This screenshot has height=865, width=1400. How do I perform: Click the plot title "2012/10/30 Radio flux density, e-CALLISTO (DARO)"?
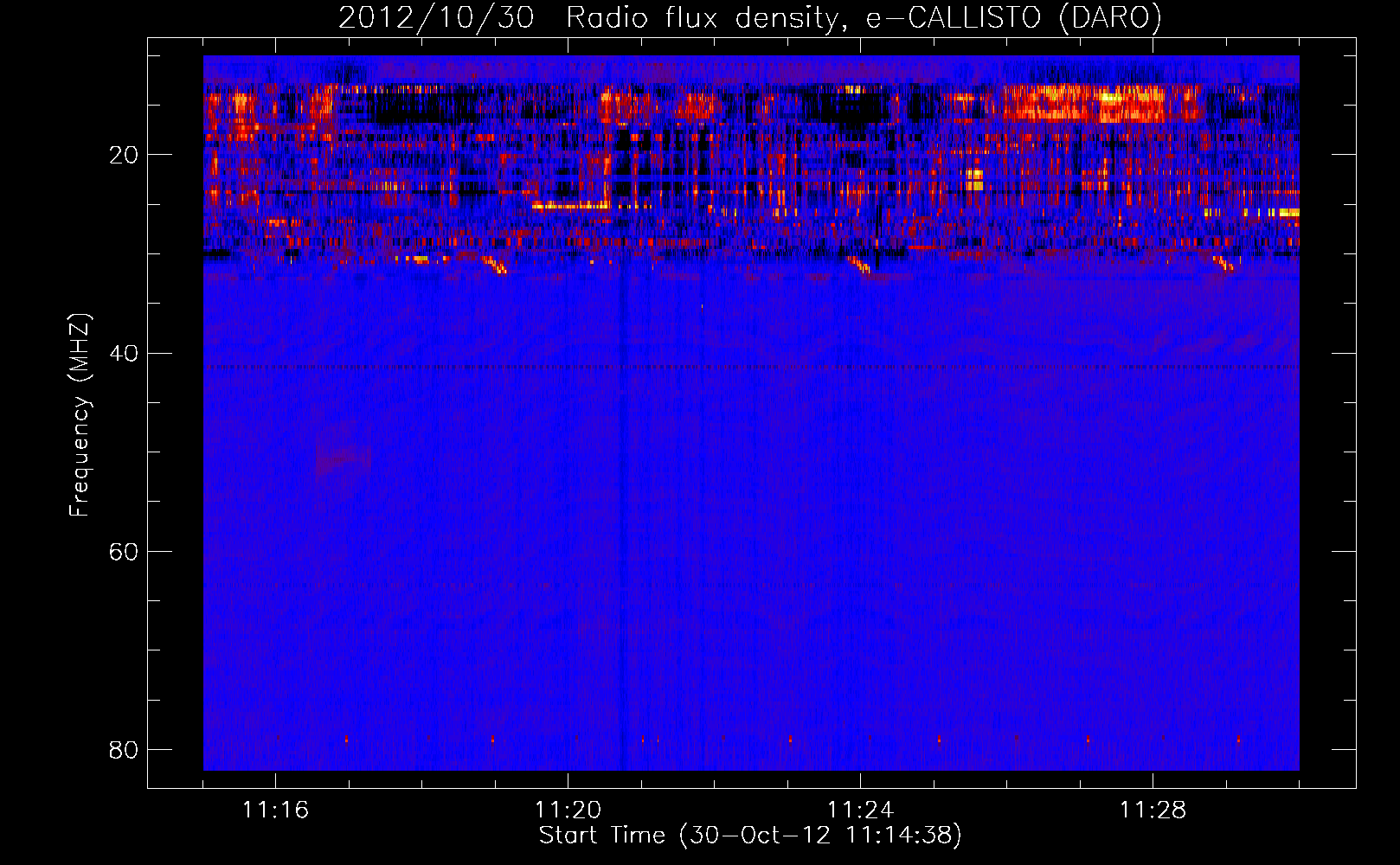750,18
